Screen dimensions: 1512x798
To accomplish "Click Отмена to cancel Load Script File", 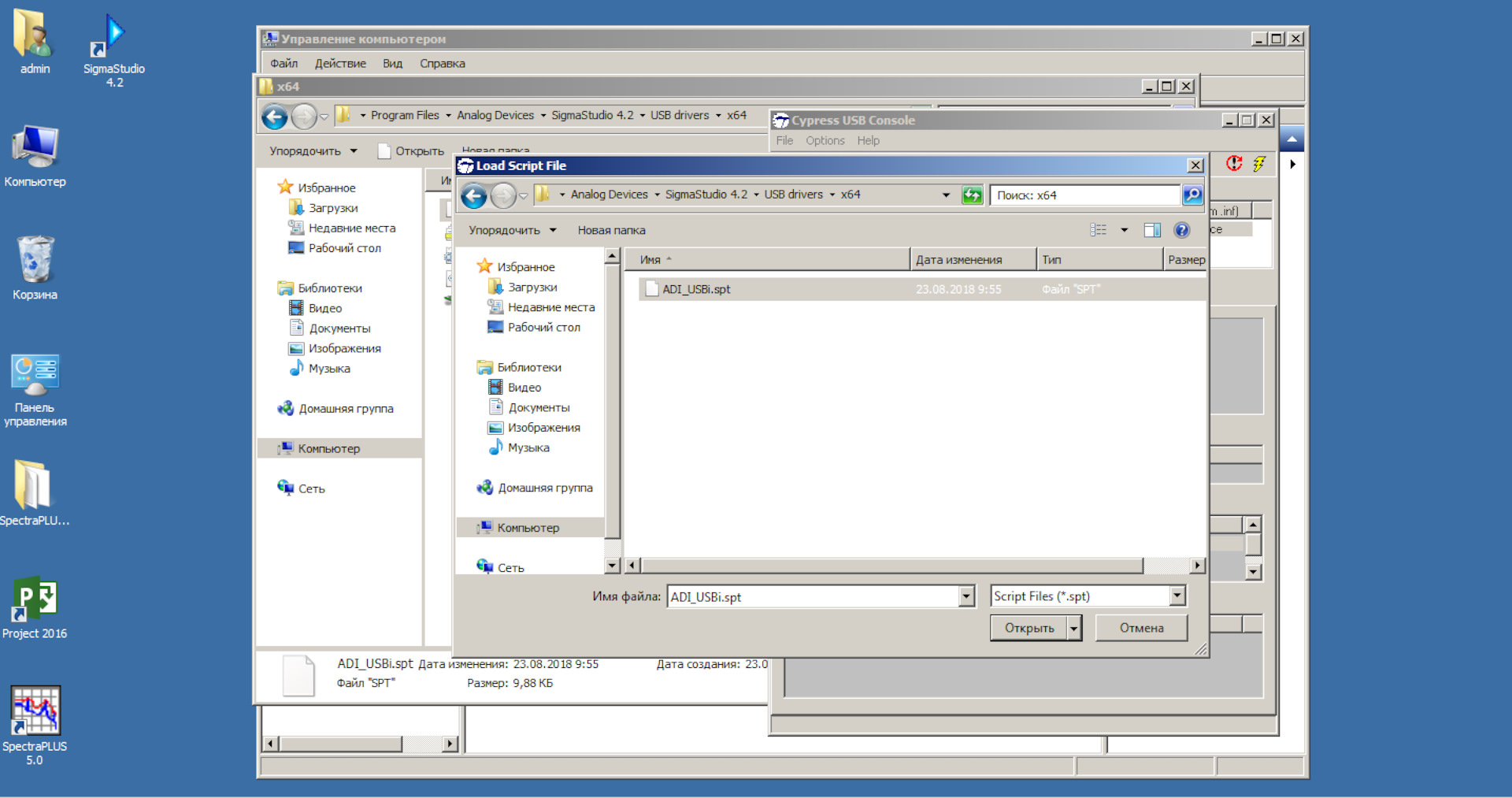I will tap(1141, 628).
